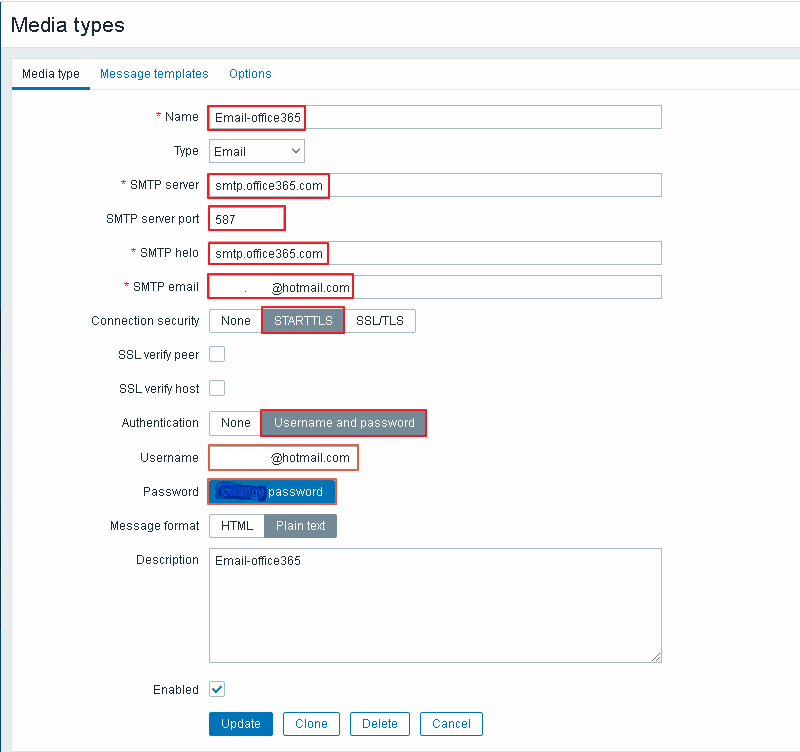800x752 pixels.
Task: Clone this media type
Action: point(311,724)
